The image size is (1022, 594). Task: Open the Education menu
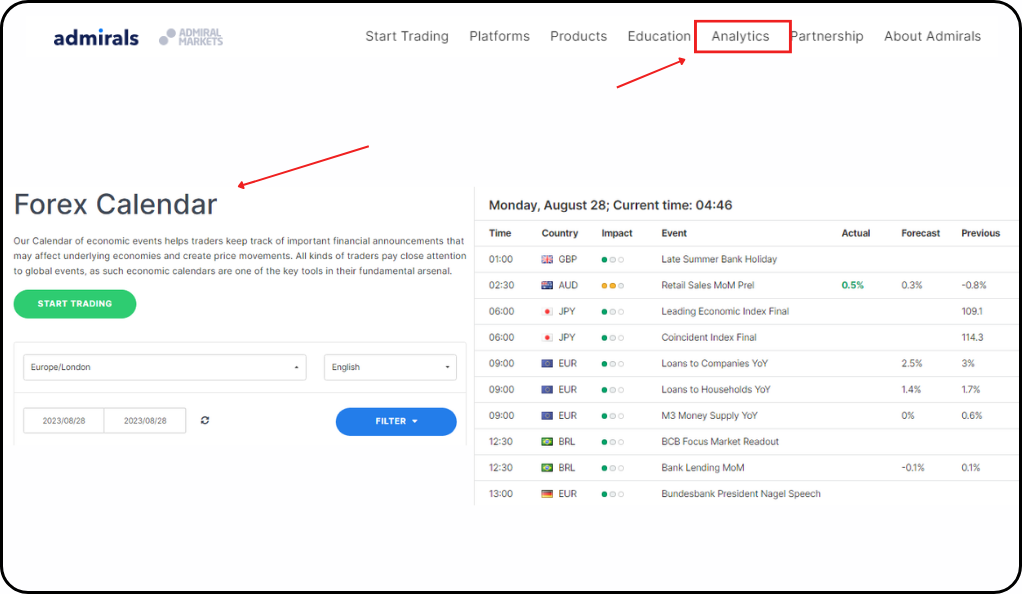pos(659,37)
